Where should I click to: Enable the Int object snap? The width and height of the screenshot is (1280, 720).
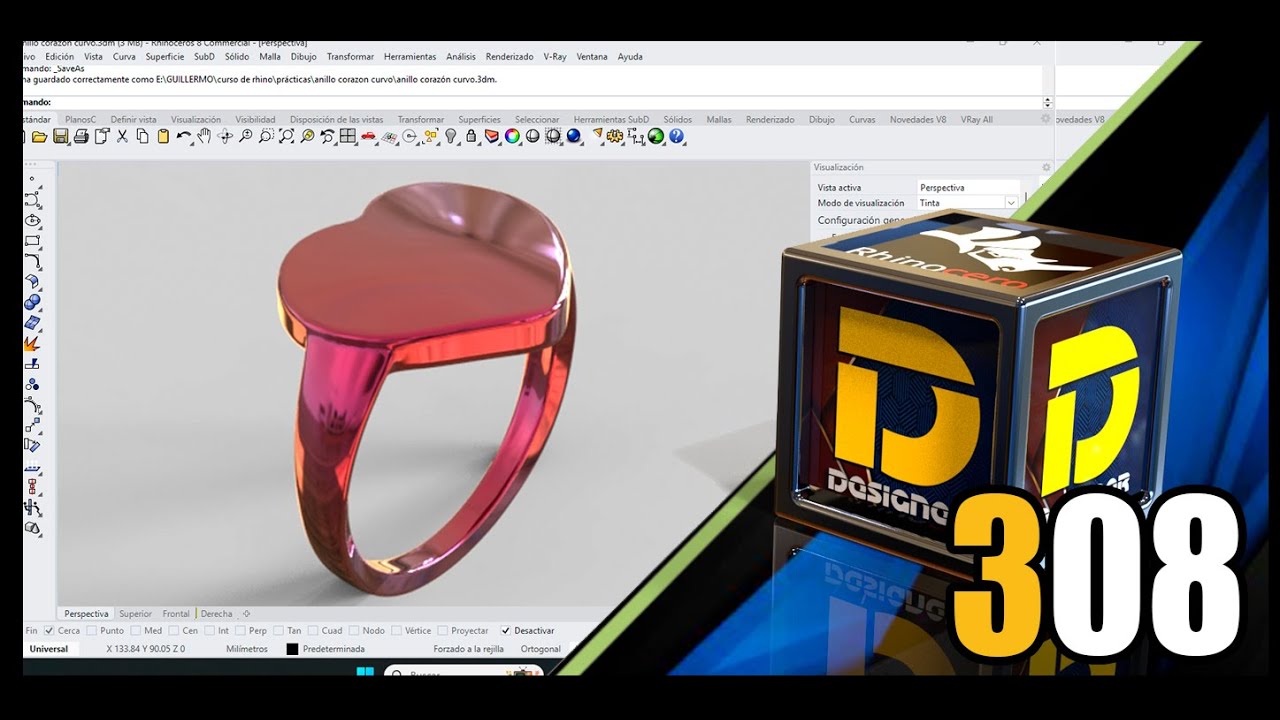[209, 631]
